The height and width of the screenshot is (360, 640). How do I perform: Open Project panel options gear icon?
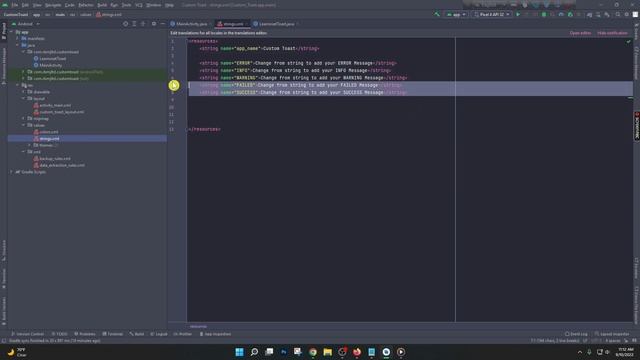tap(154, 24)
